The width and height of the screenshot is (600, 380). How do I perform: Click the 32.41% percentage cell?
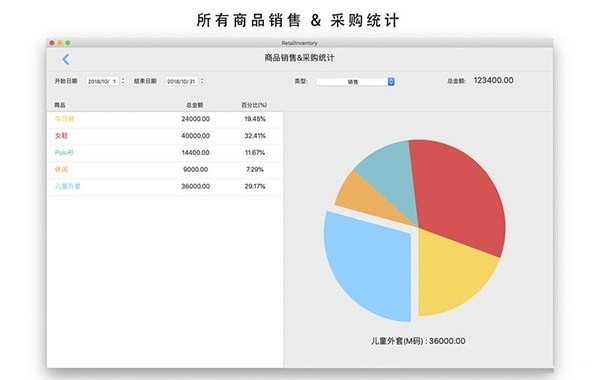(255, 136)
